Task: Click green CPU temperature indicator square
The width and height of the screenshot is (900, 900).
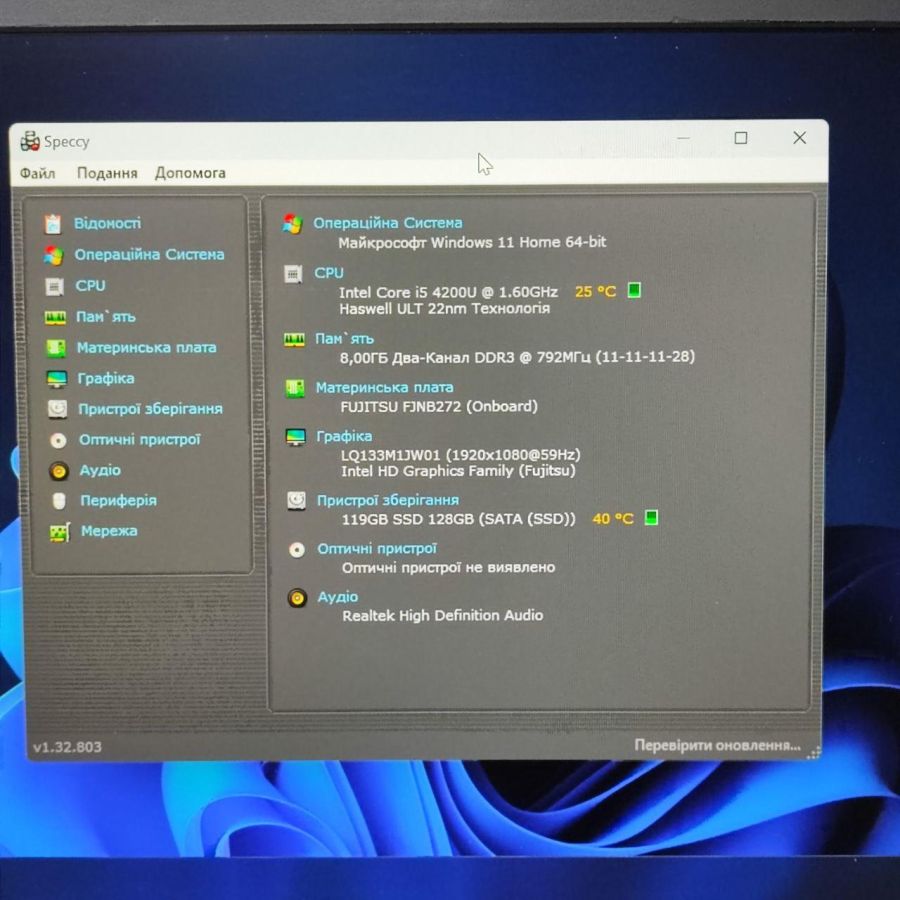Action: 634,290
